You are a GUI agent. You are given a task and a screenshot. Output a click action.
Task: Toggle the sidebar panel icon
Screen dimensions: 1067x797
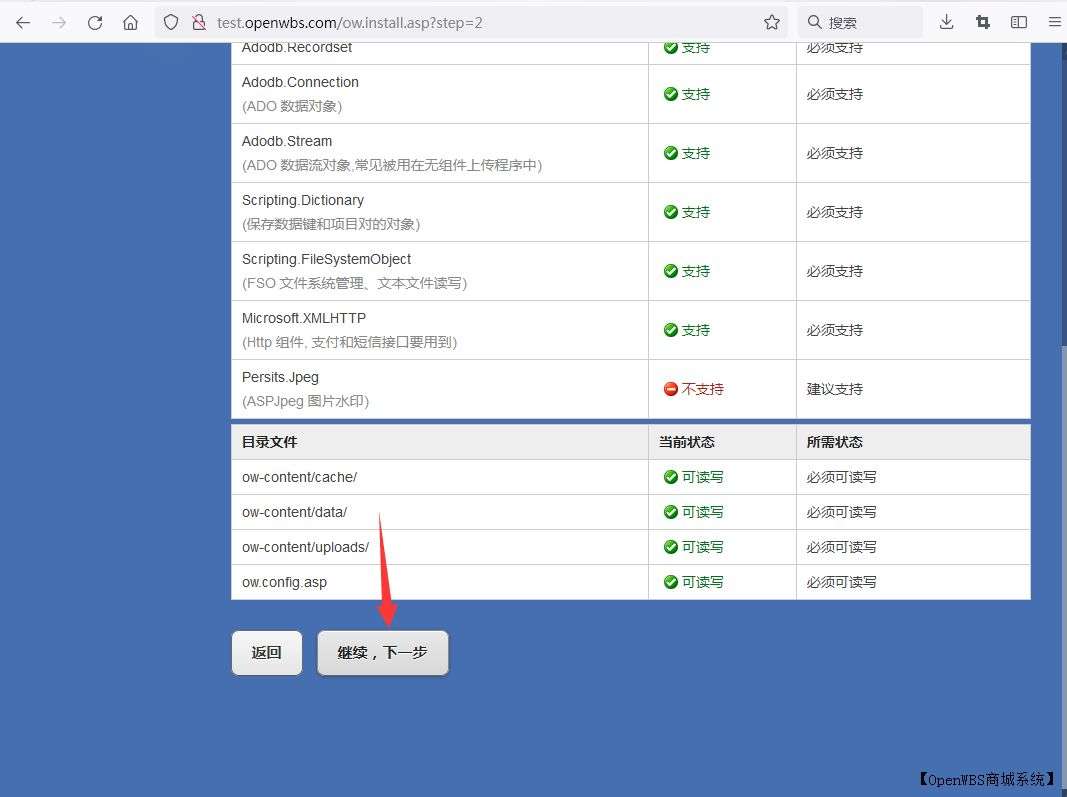(1018, 21)
